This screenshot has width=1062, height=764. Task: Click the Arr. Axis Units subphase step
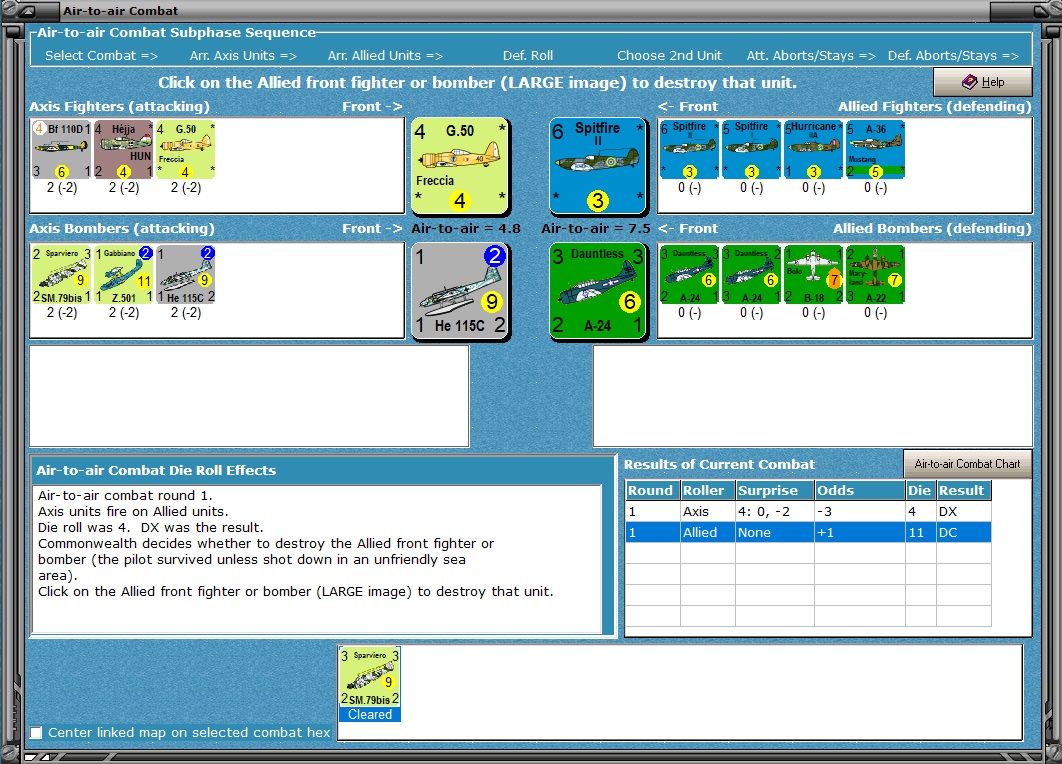(243, 56)
